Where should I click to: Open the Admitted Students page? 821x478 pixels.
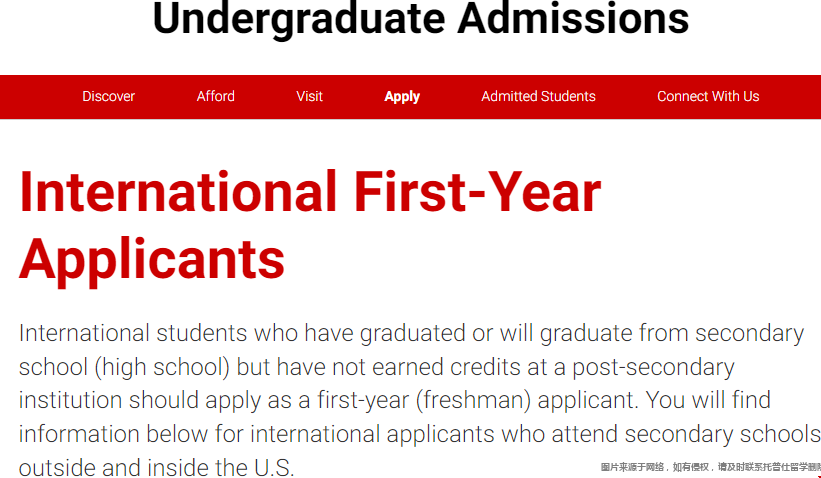tap(538, 96)
